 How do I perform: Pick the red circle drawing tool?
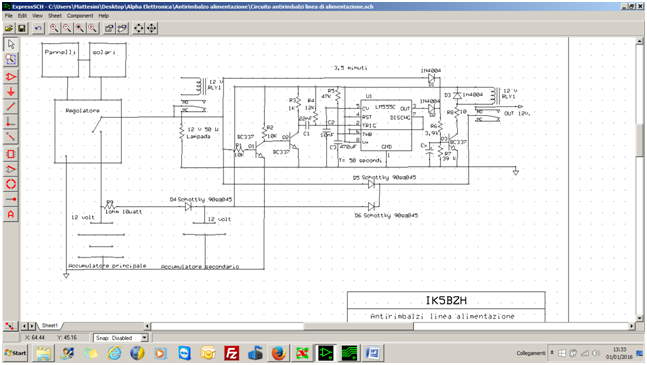11,184
